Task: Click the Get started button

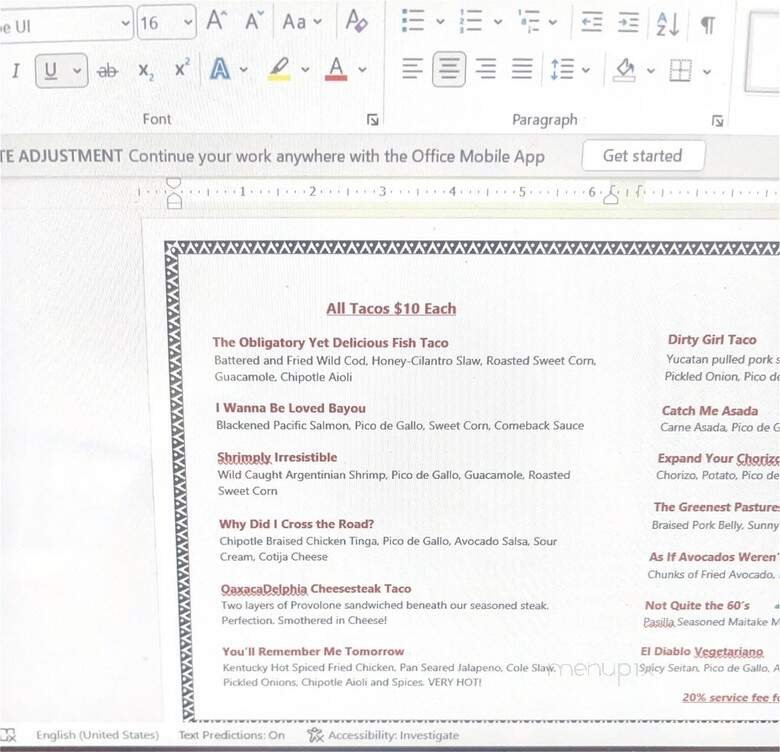Action: coord(643,156)
